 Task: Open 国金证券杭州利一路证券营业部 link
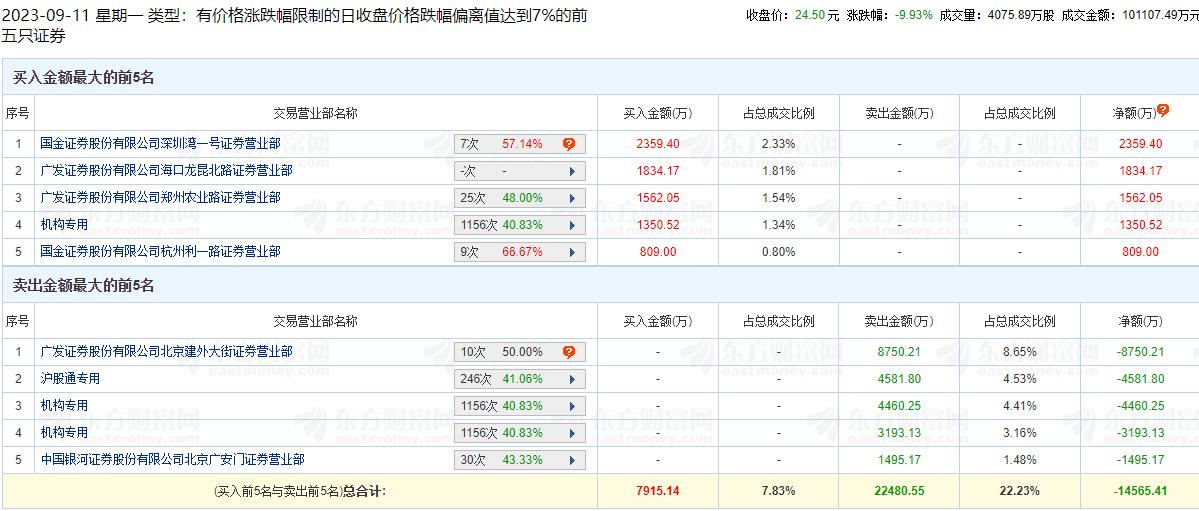tap(160, 252)
